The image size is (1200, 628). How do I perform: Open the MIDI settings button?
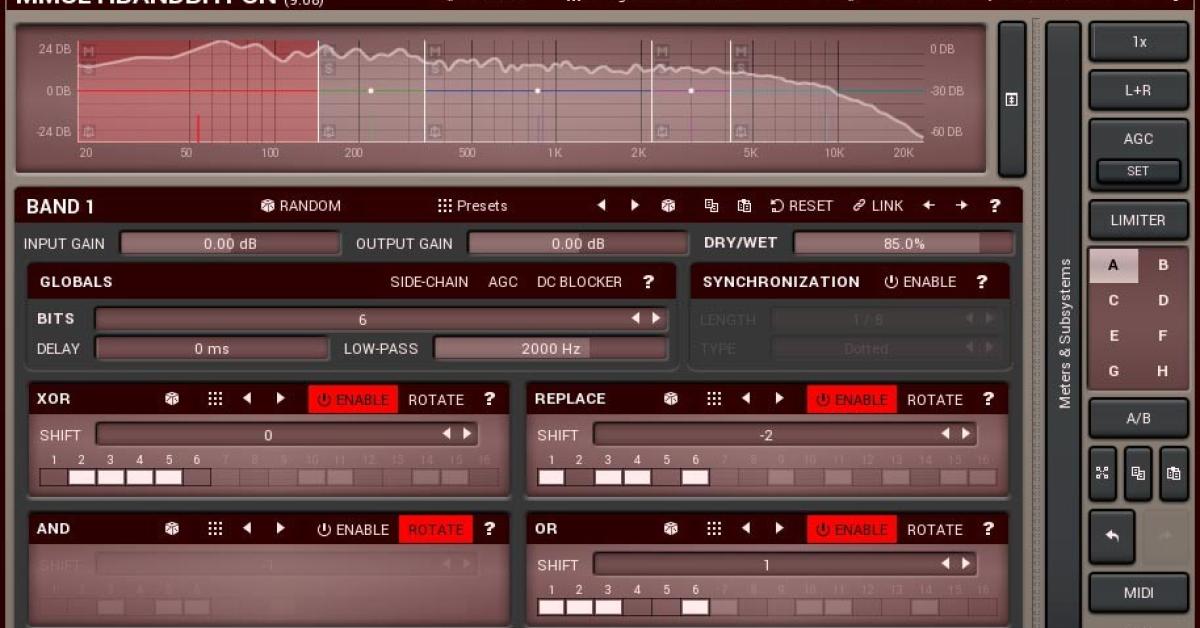click(x=1138, y=592)
